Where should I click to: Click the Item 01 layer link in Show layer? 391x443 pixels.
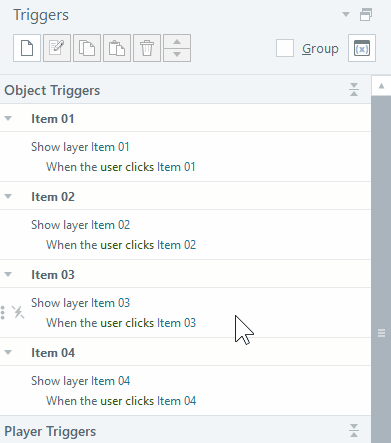point(110,147)
